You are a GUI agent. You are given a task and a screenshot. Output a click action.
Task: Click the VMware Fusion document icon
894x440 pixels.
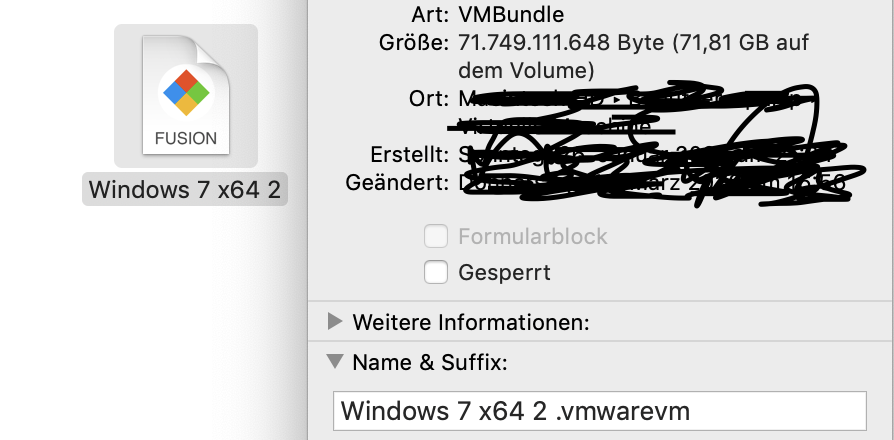tap(186, 96)
